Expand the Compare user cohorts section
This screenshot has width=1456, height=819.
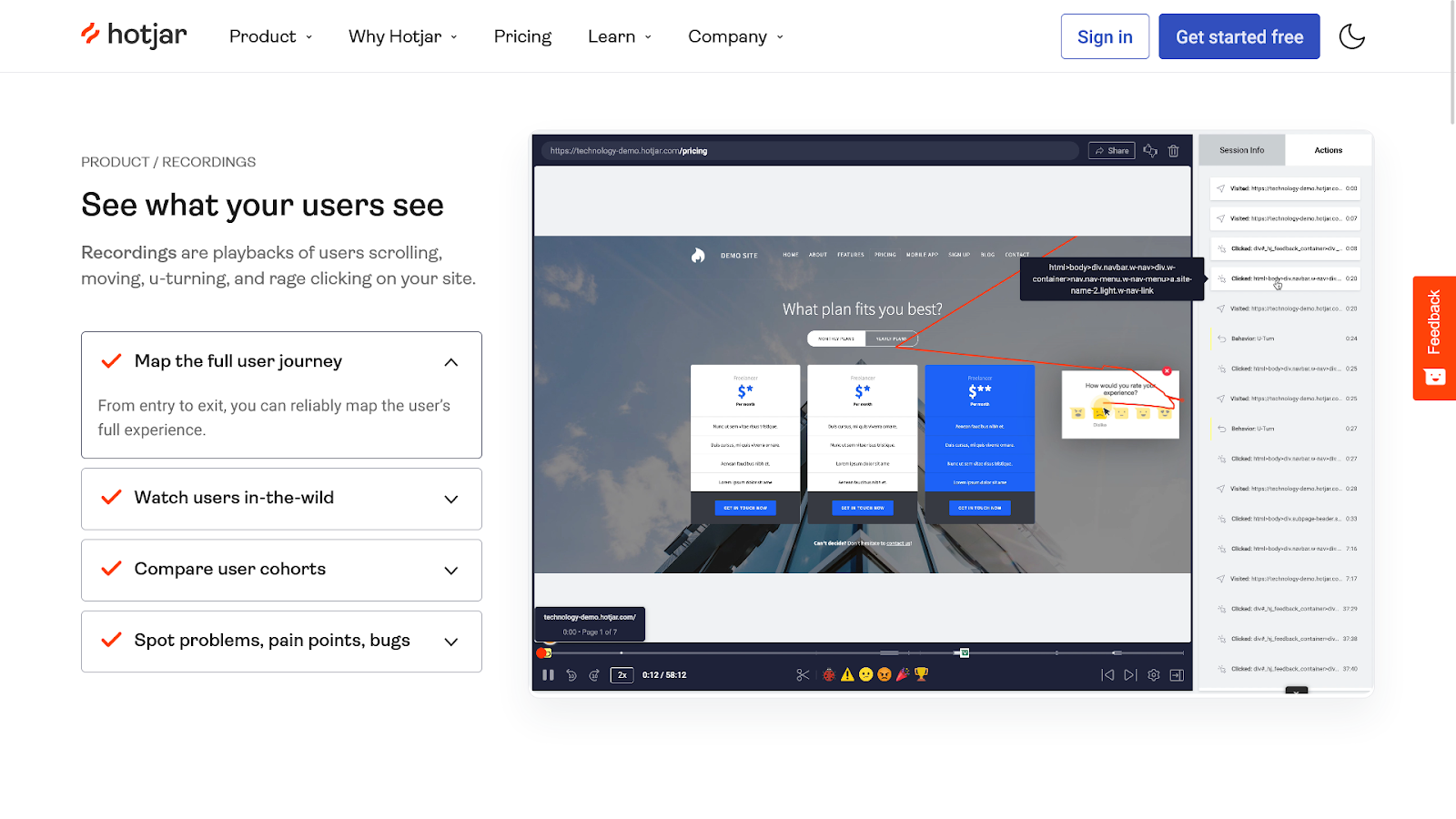281,570
